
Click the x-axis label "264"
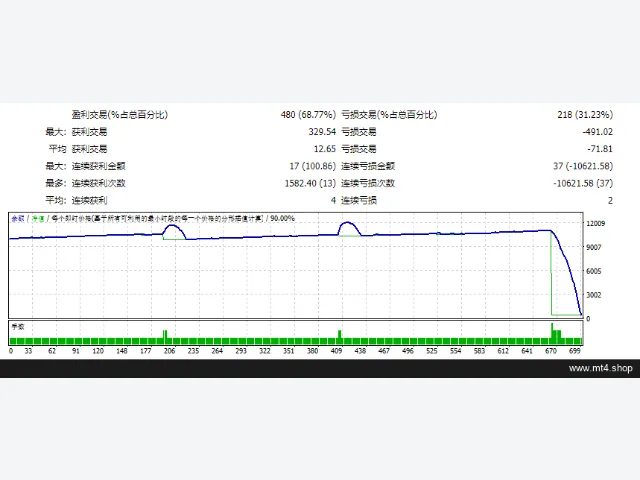point(217,351)
